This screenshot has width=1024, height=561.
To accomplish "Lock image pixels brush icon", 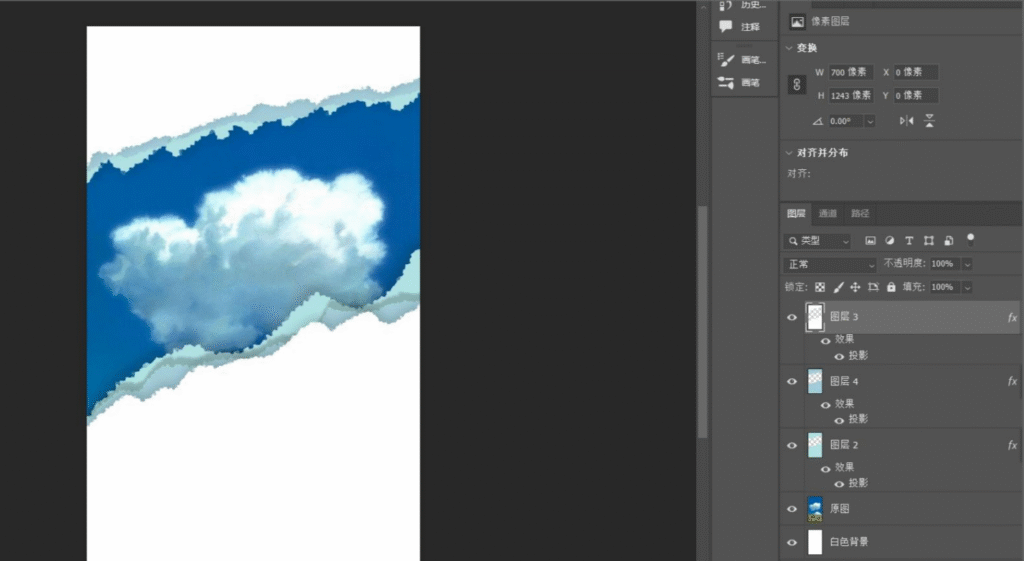I will 839,287.
